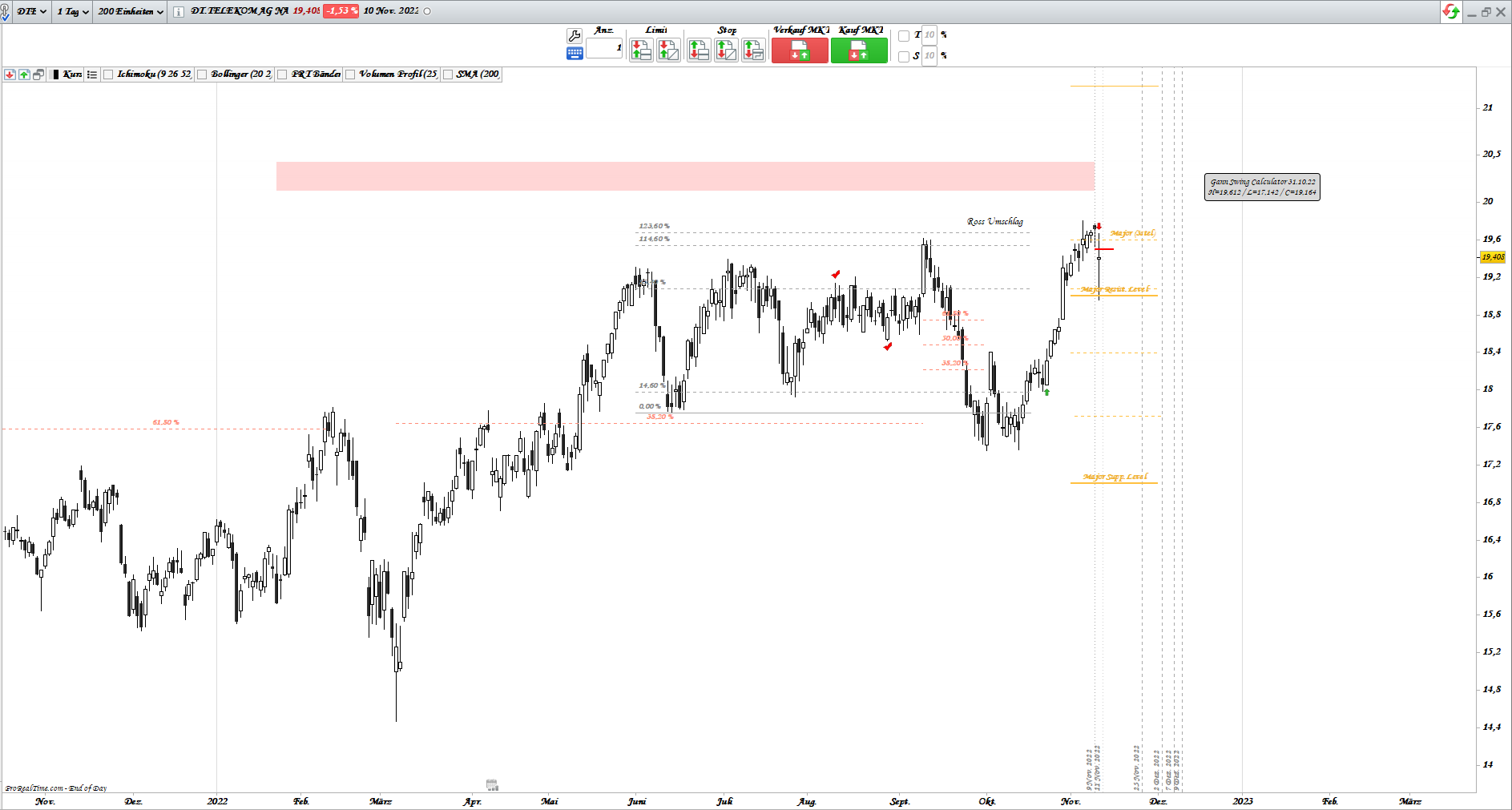The width and height of the screenshot is (1512, 810).
Task: Click the red-green refresh icon top right
Action: coord(1451,11)
